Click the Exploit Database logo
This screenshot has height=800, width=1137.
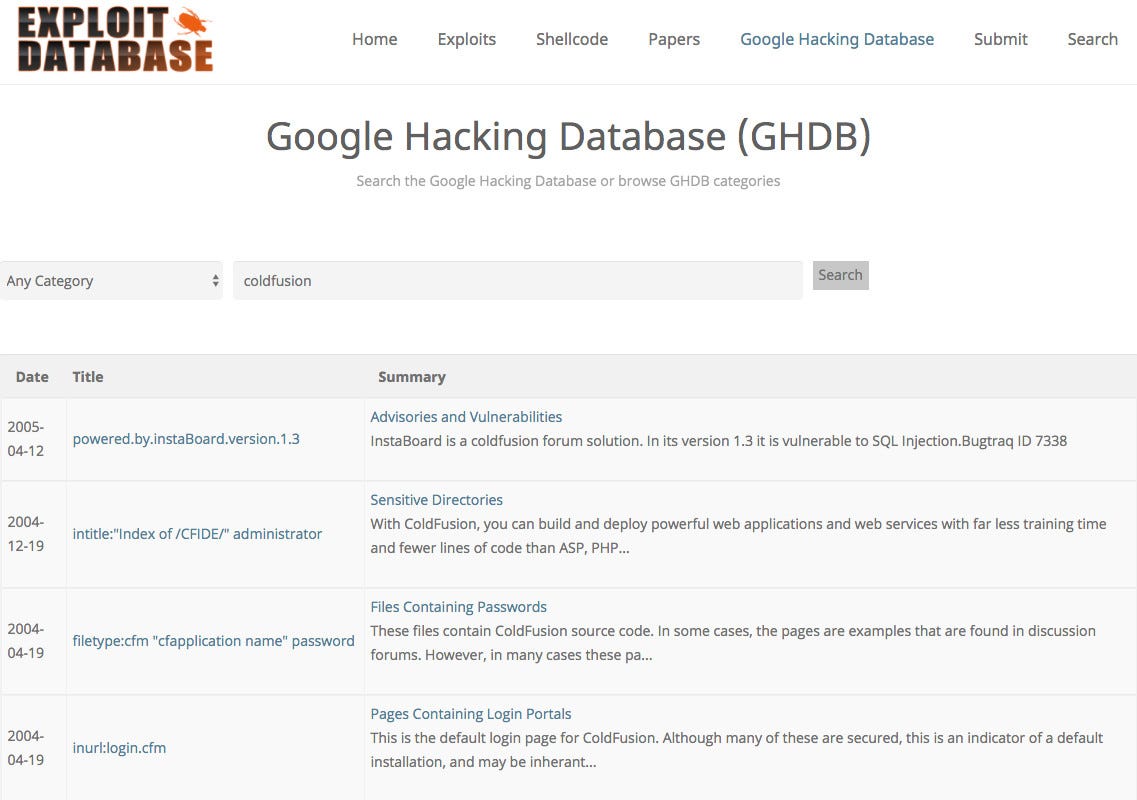[x=115, y=39]
